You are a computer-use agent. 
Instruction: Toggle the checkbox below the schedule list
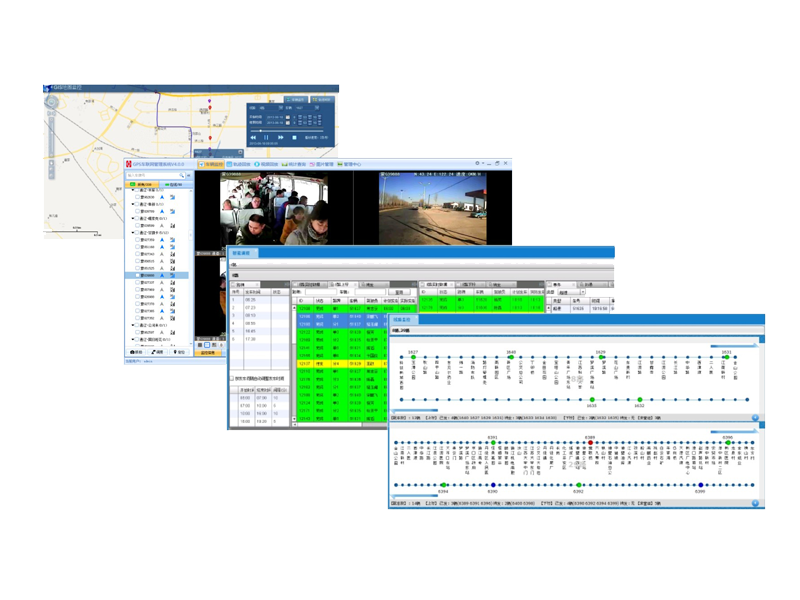click(232, 379)
